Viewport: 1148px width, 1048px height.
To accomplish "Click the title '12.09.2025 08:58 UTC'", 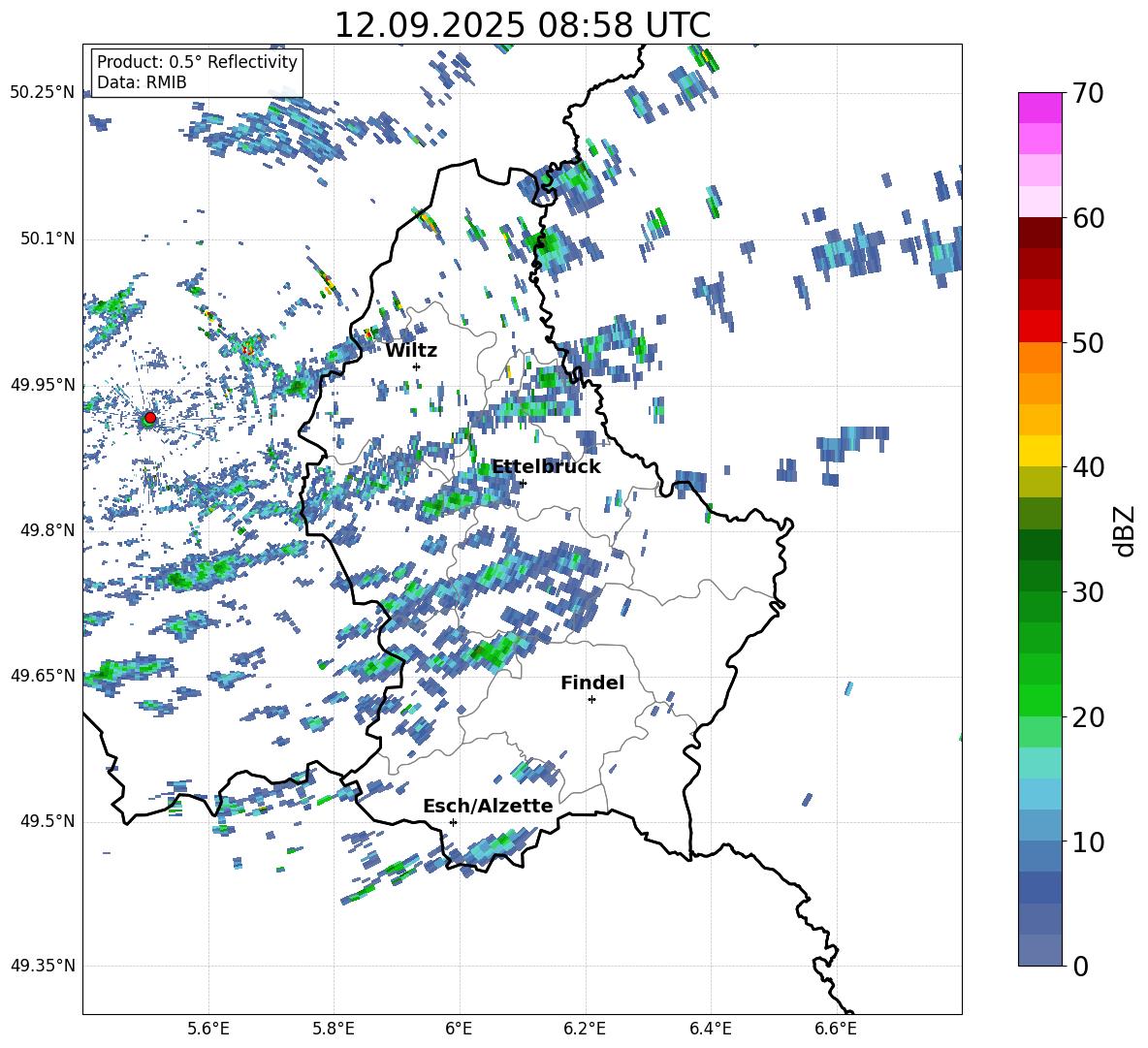I will pyautogui.click(x=522, y=25).
